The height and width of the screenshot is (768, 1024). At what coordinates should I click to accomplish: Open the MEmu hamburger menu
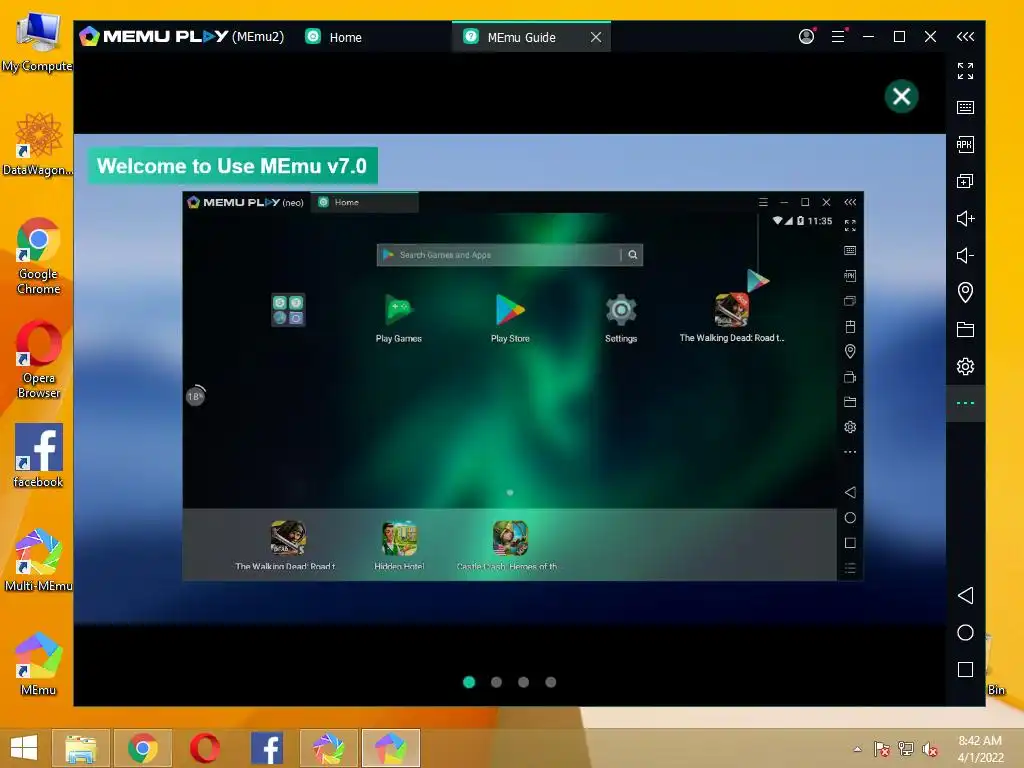(838, 37)
